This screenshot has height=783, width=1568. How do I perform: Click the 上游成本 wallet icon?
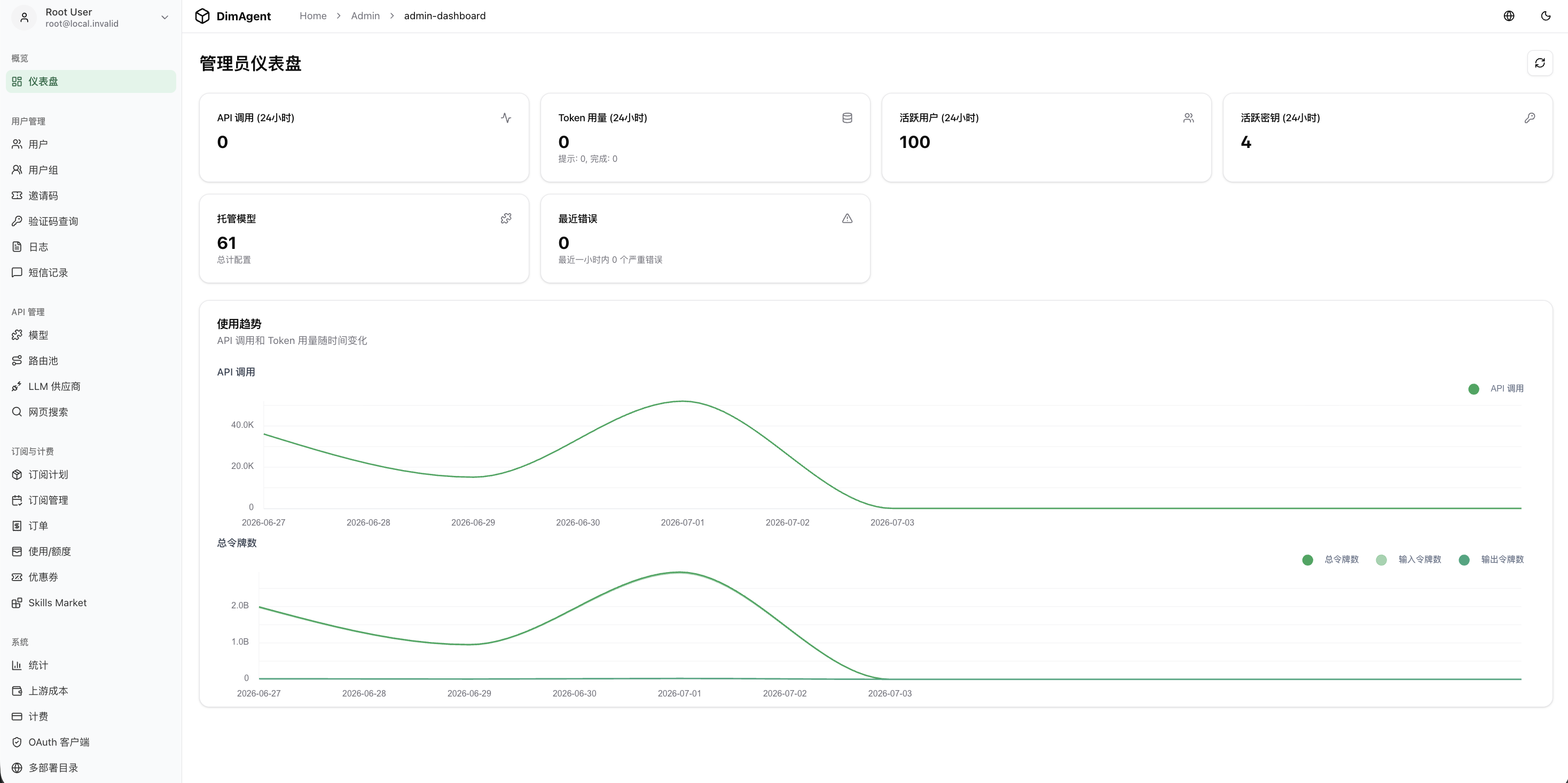[x=17, y=691]
